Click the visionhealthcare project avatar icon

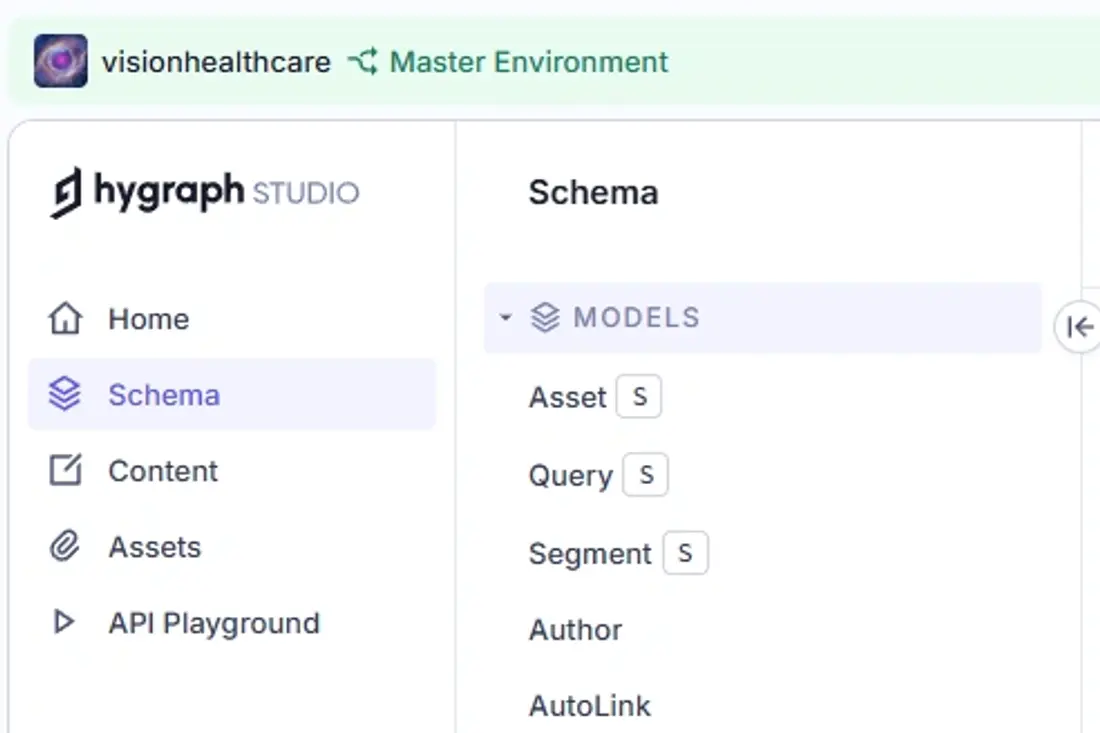pos(61,61)
